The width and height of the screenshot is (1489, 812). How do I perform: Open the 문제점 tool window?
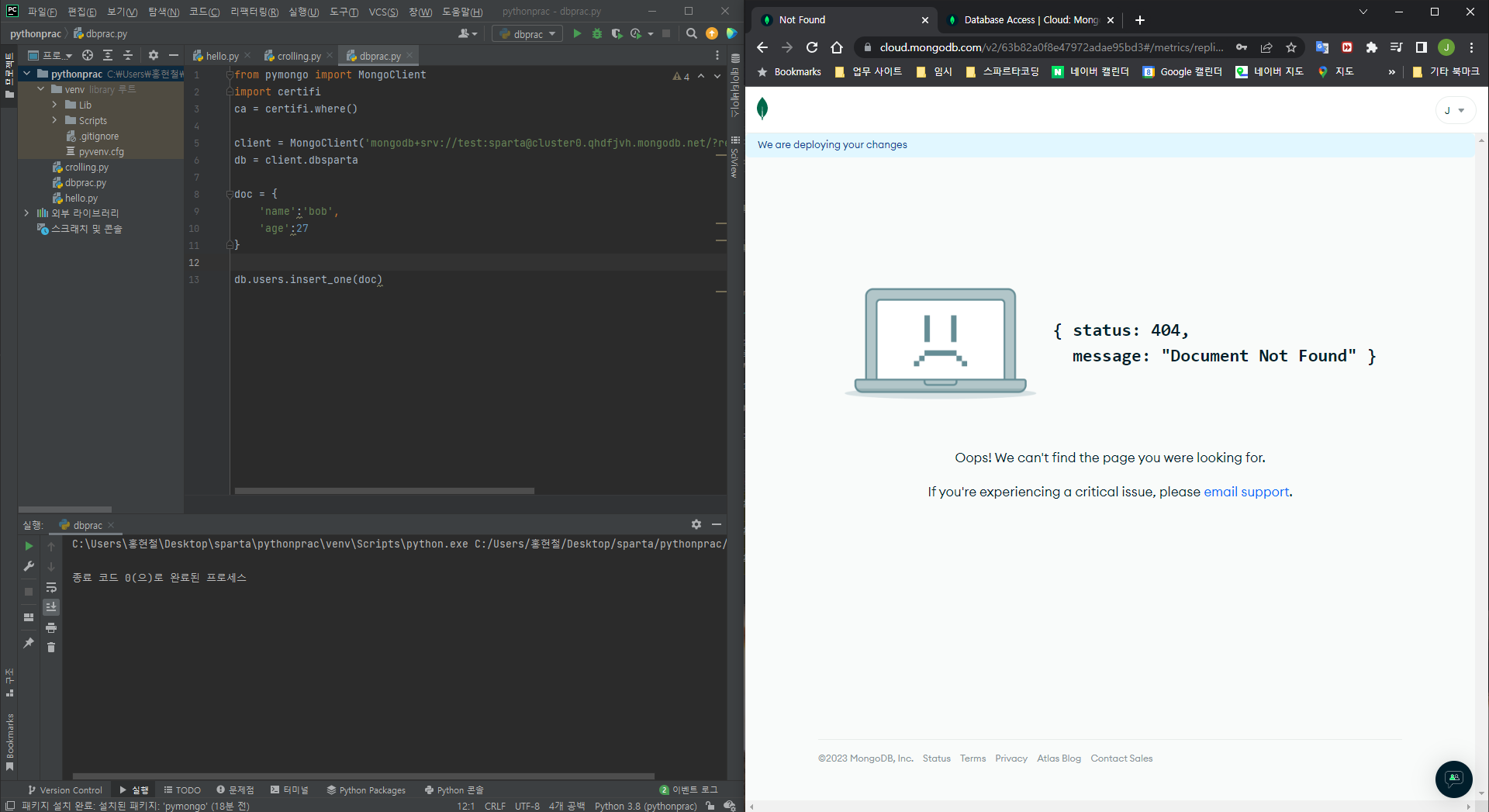point(235,790)
